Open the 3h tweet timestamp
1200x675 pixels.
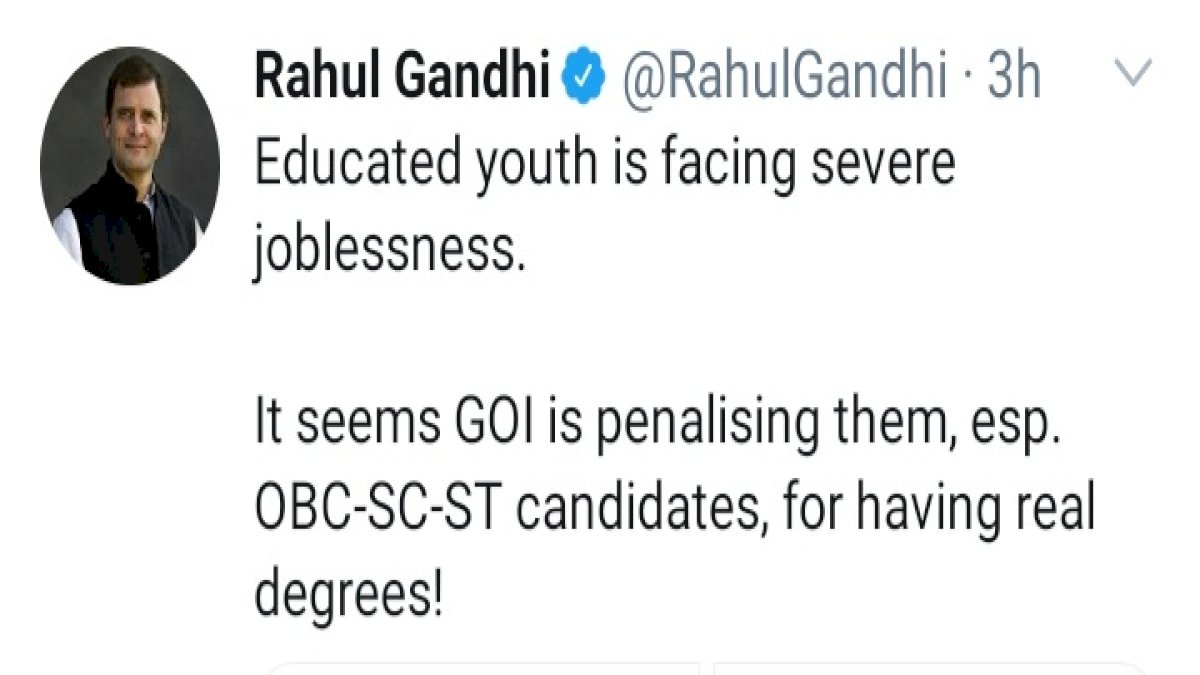click(1014, 79)
